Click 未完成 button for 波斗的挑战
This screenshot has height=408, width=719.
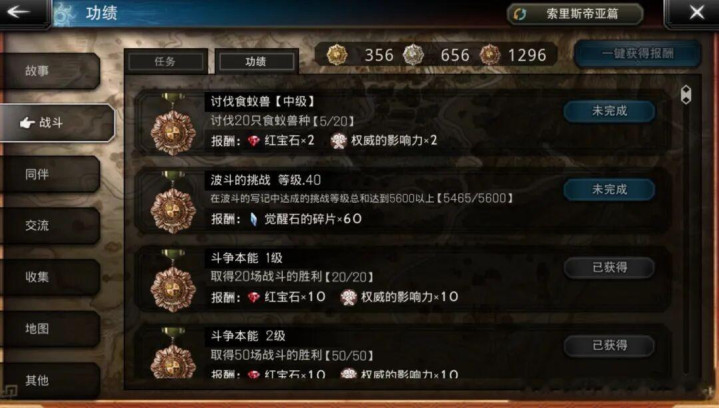tap(609, 189)
